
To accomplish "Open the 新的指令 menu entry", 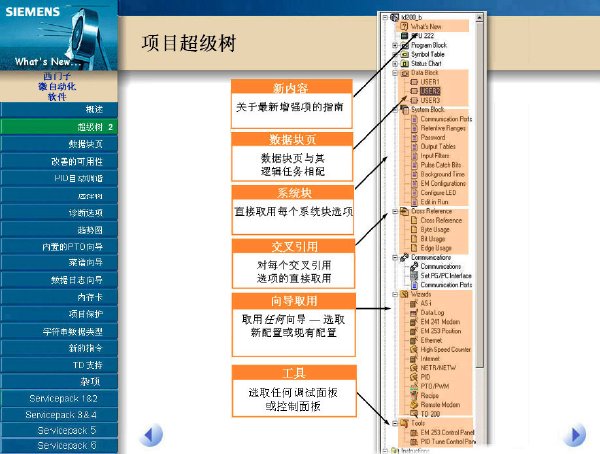I will [x=59, y=348].
